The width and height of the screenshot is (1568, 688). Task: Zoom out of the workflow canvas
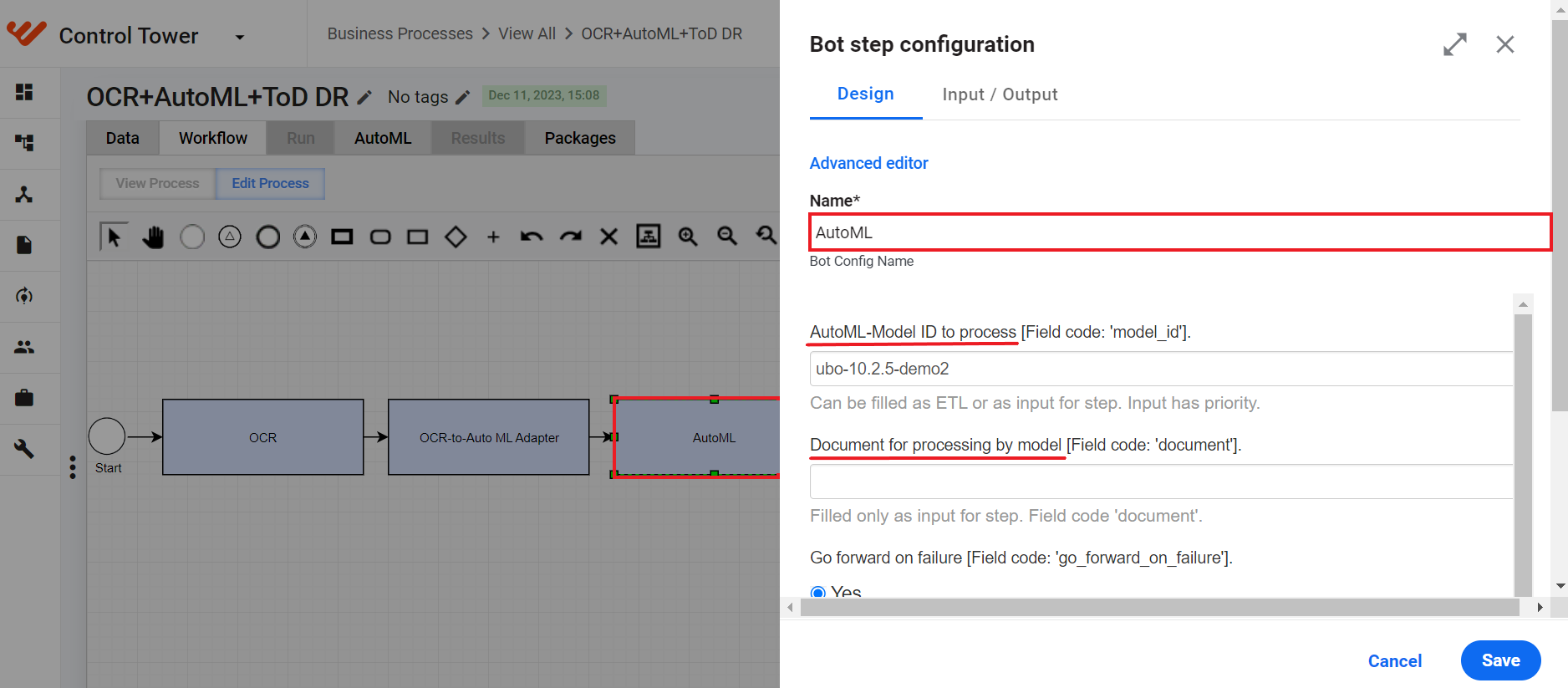727,237
